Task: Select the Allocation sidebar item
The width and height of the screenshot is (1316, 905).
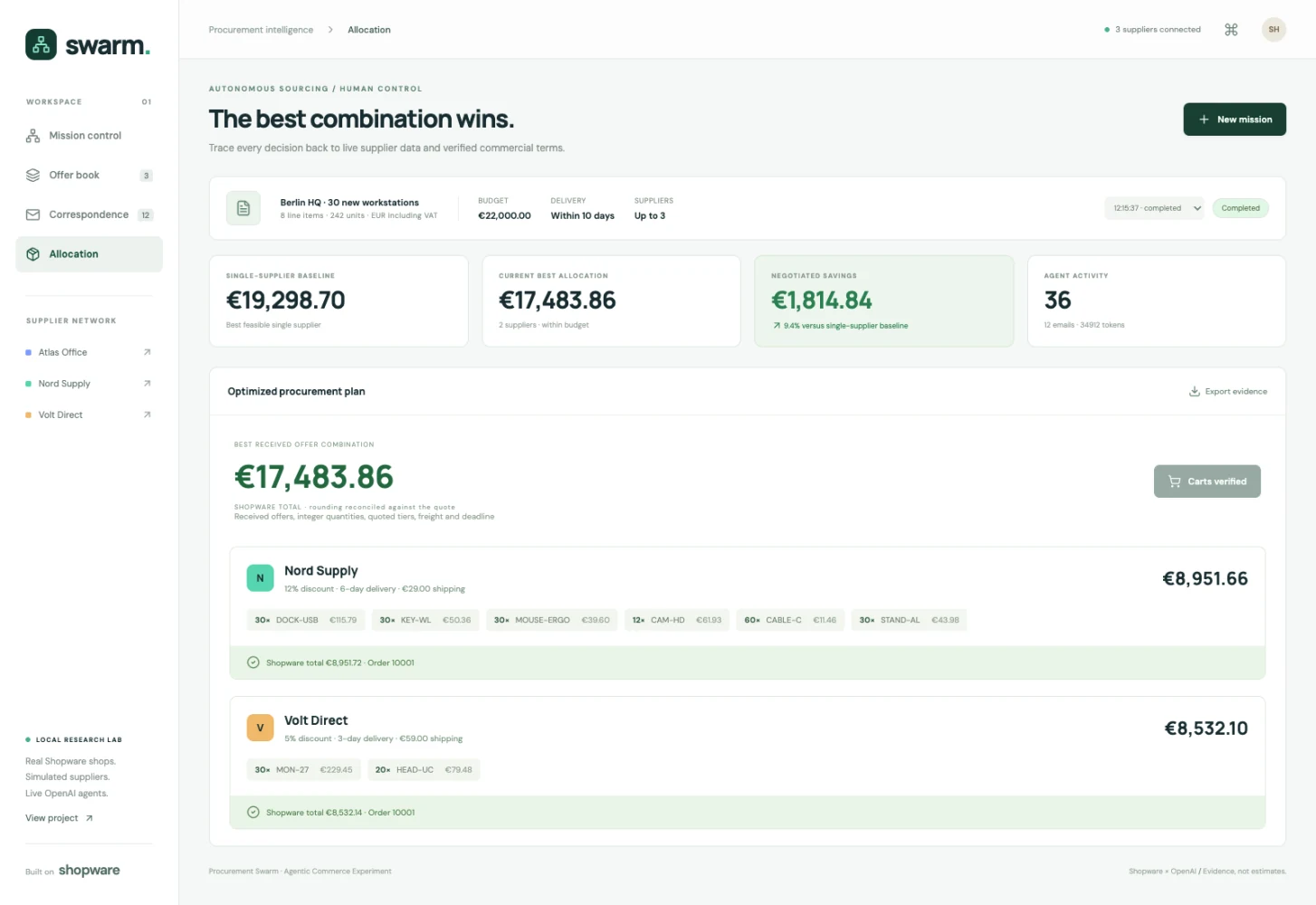Action: coord(89,254)
